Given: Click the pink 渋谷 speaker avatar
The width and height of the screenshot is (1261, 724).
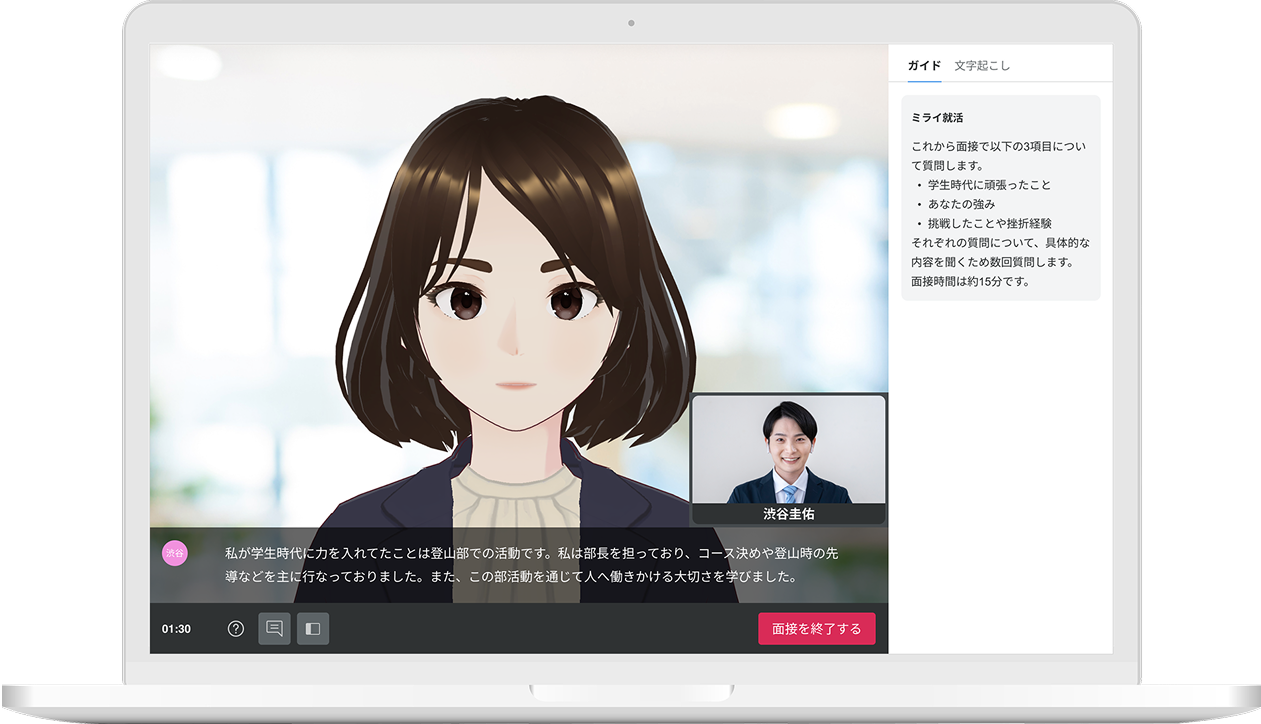Looking at the screenshot, I should [175, 553].
